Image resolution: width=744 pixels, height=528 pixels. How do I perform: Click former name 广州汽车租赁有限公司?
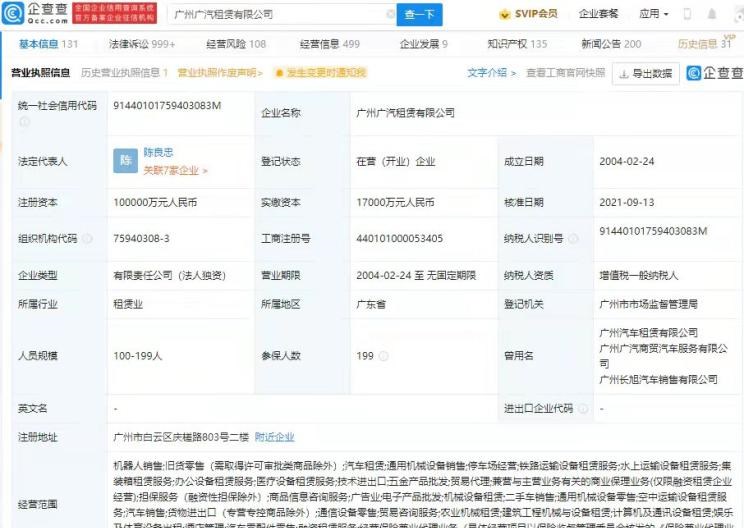[649, 332]
